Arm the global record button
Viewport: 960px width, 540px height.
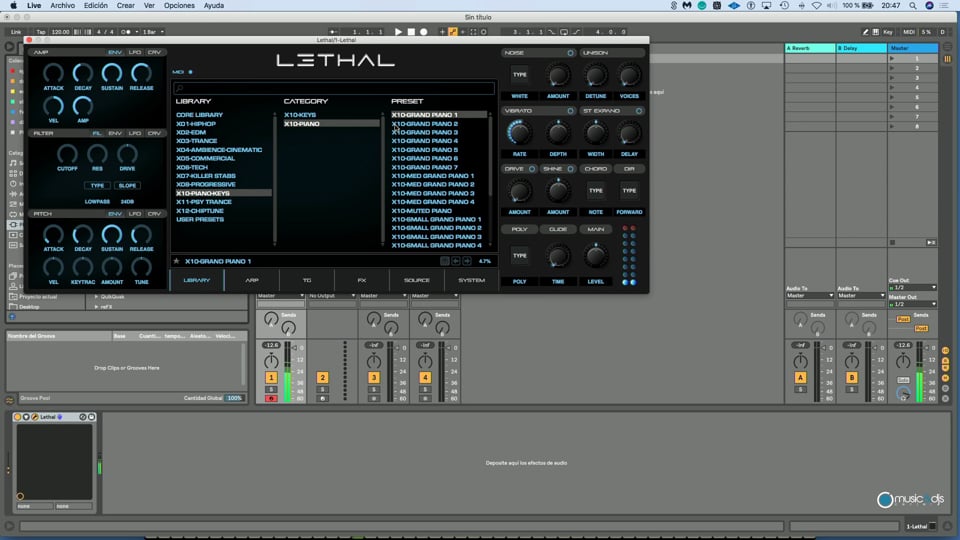(x=423, y=32)
